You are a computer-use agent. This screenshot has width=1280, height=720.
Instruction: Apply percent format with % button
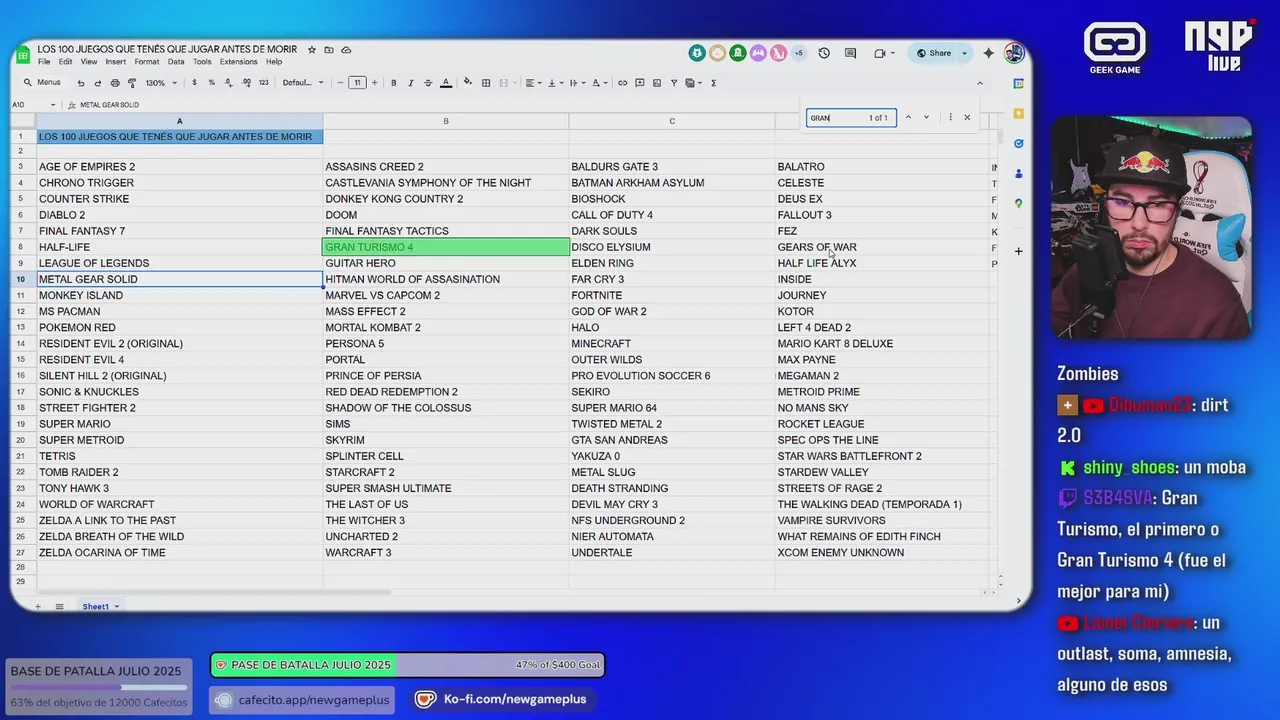point(211,83)
